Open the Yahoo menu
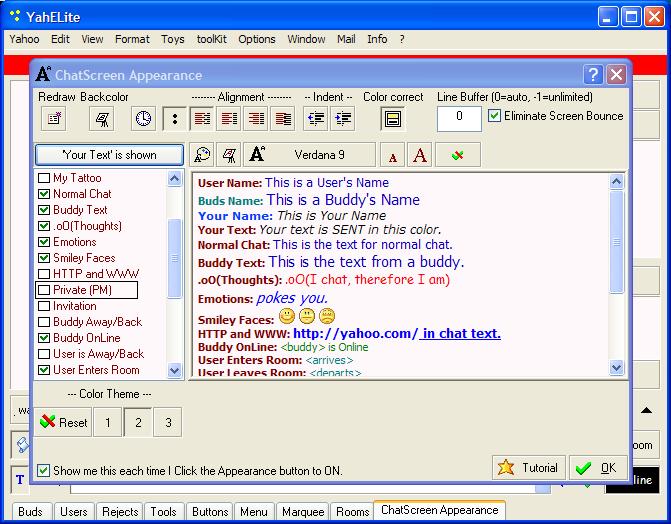 [x=24, y=39]
